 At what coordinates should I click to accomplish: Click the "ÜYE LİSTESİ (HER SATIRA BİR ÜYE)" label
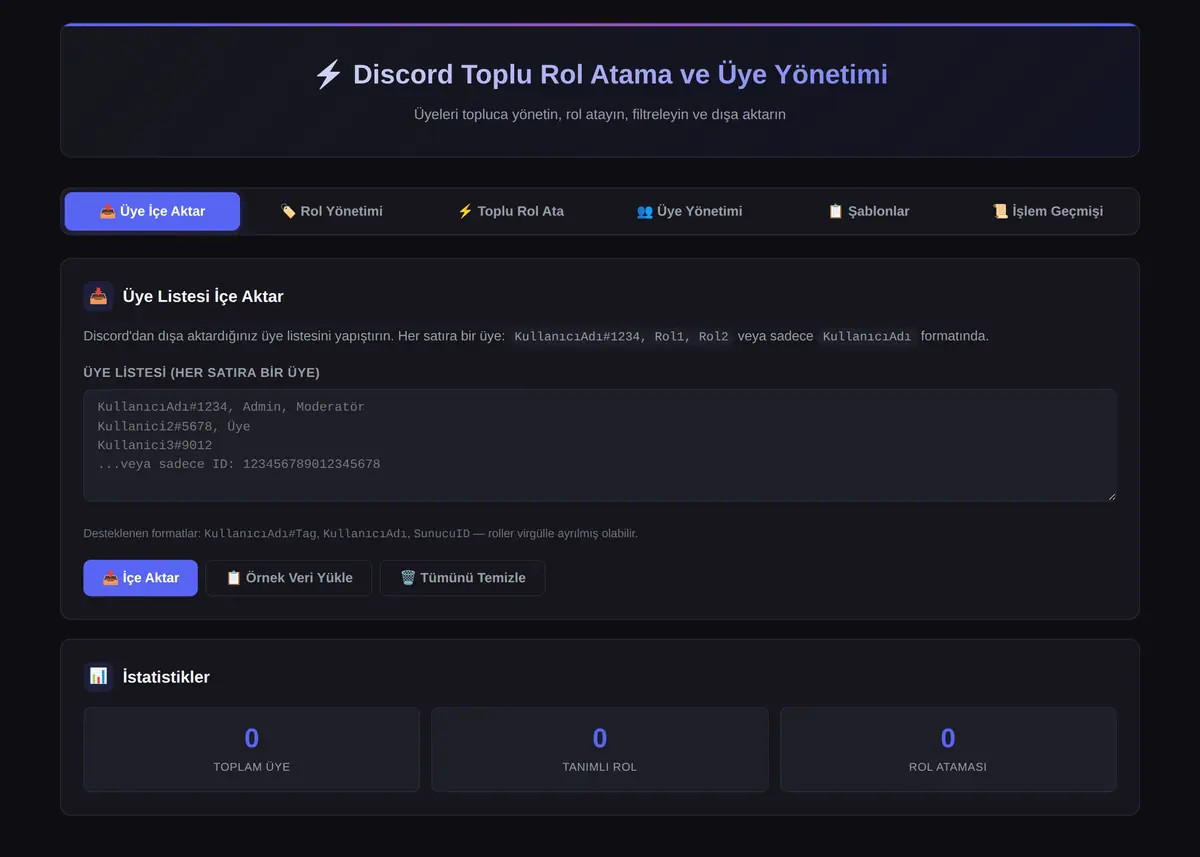coord(202,372)
